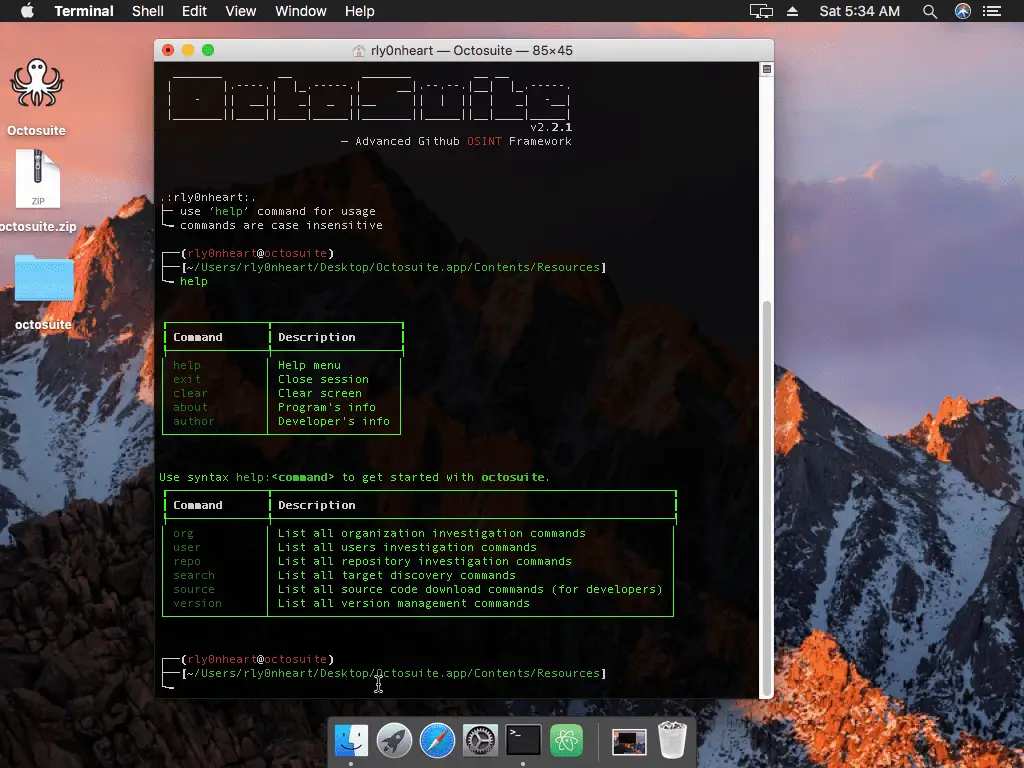
Task: Select the octosuite.zip archive on desktop
Action: pos(38,179)
